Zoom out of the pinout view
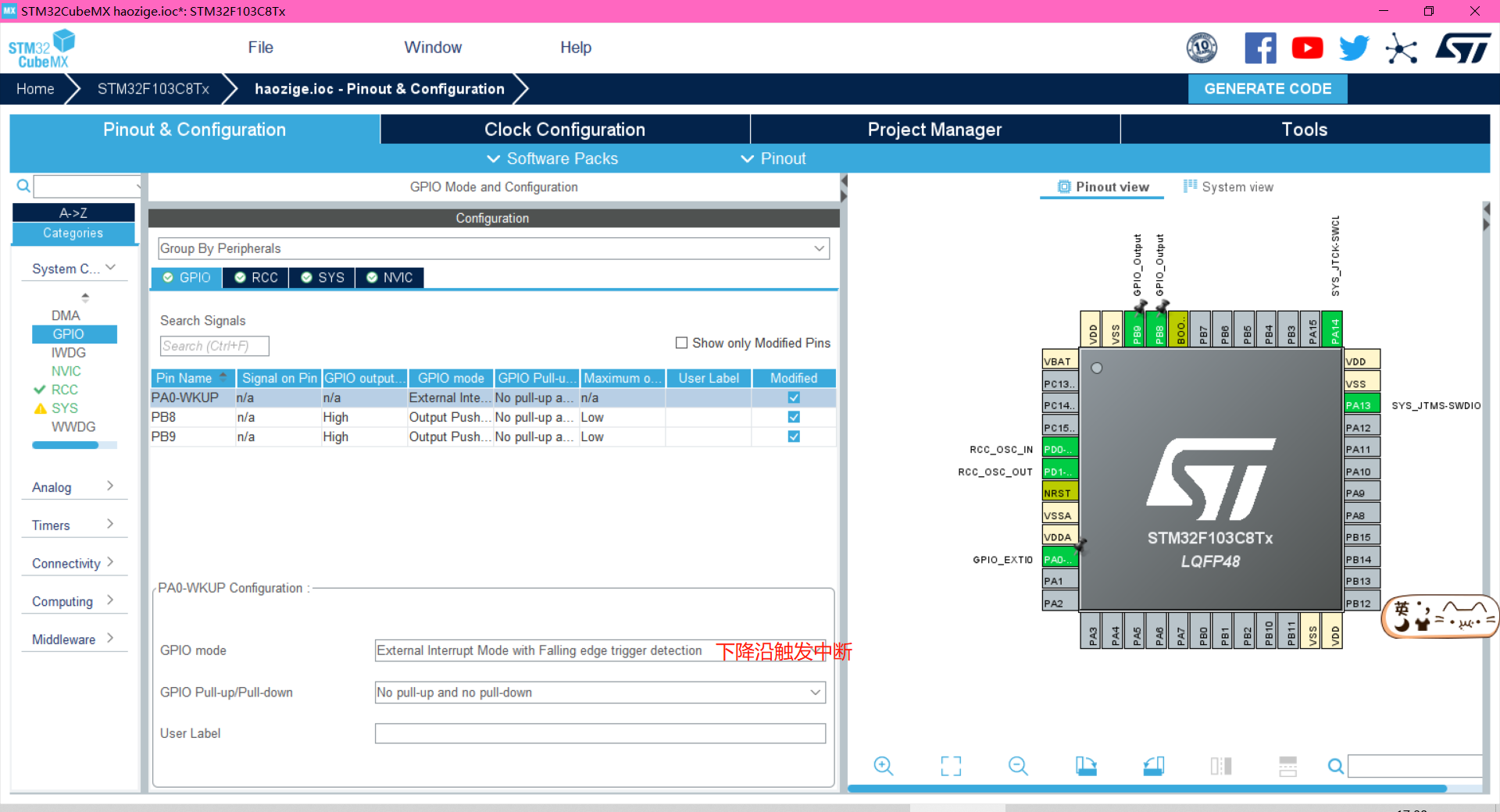Viewport: 1500px width, 812px height. 1018,766
